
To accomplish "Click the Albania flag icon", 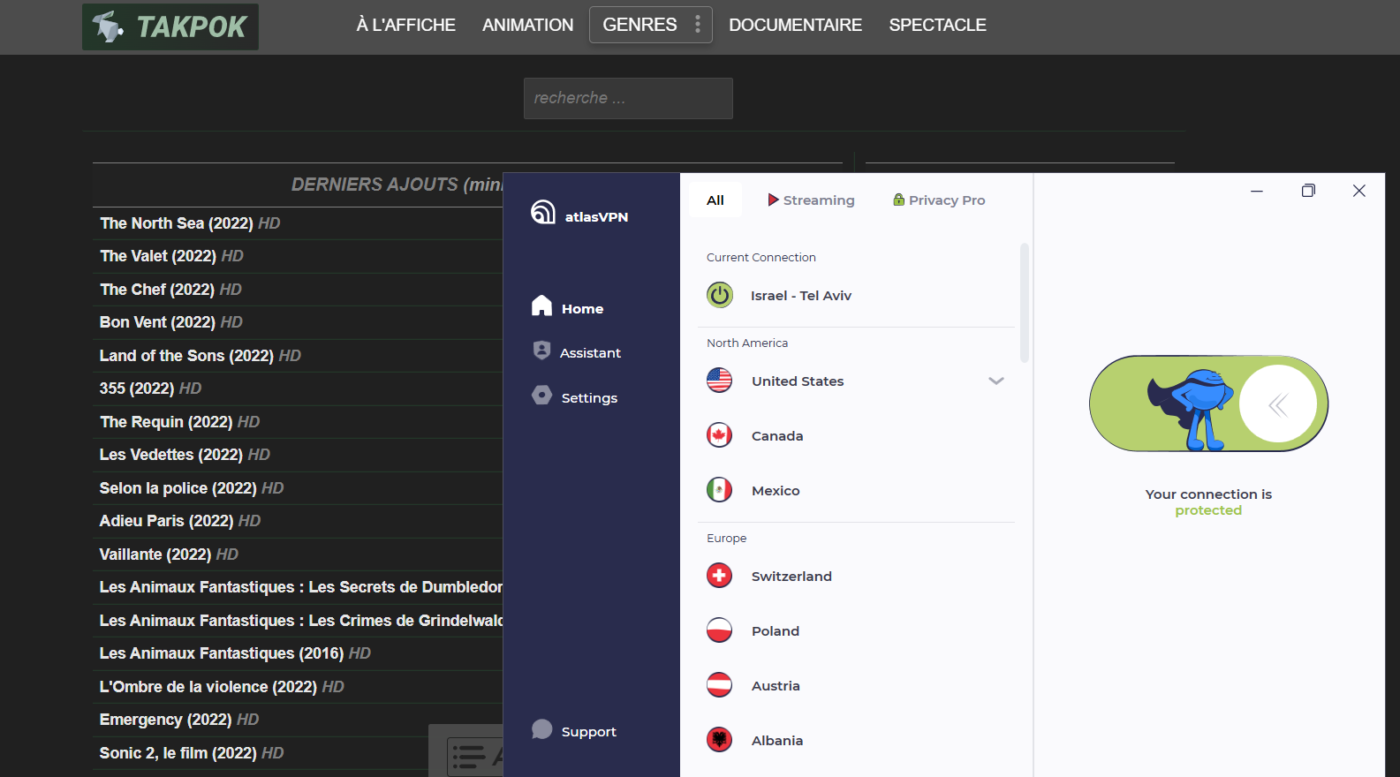I will [719, 741].
